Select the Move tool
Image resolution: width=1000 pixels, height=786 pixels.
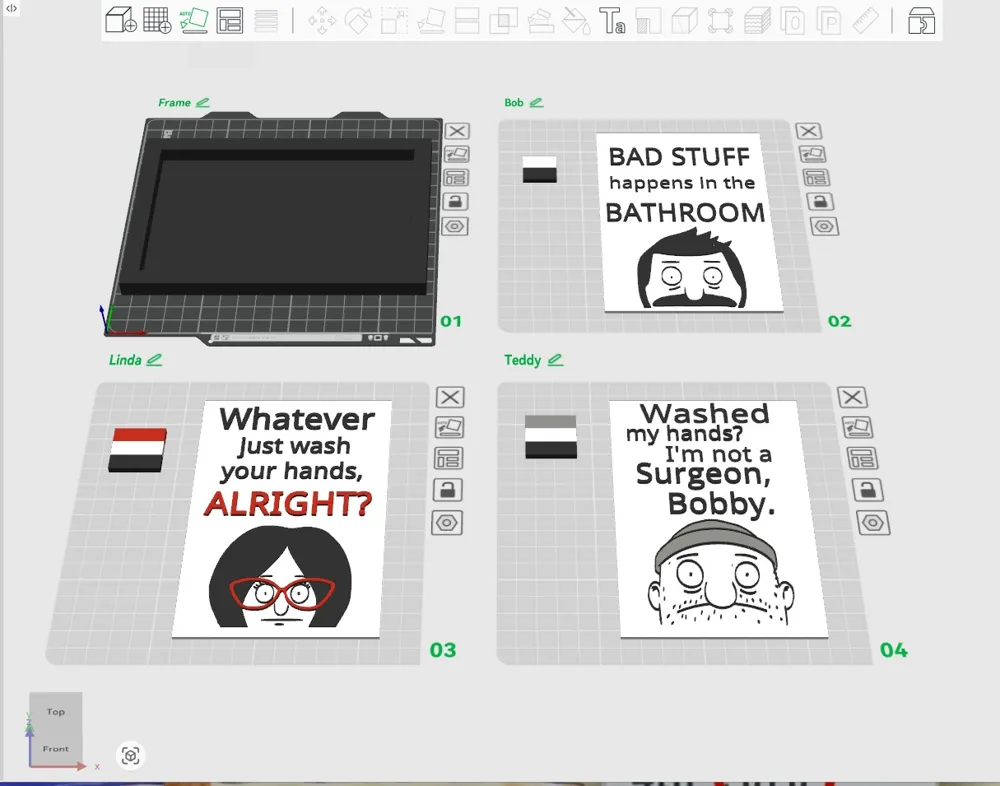tap(322, 20)
